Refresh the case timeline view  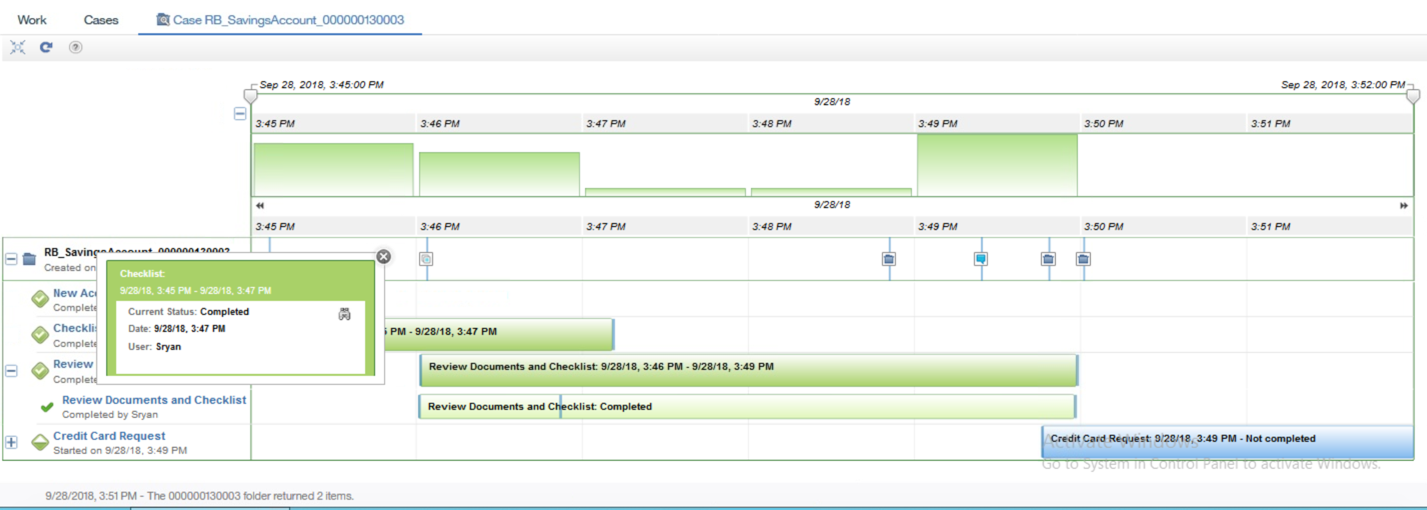[46, 47]
